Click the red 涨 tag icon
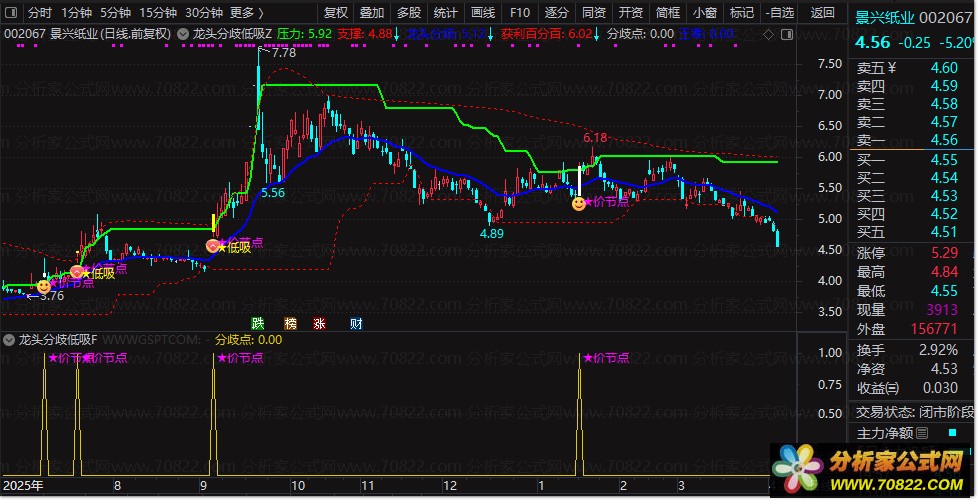Screen dimensions: 980x501 (319, 324)
